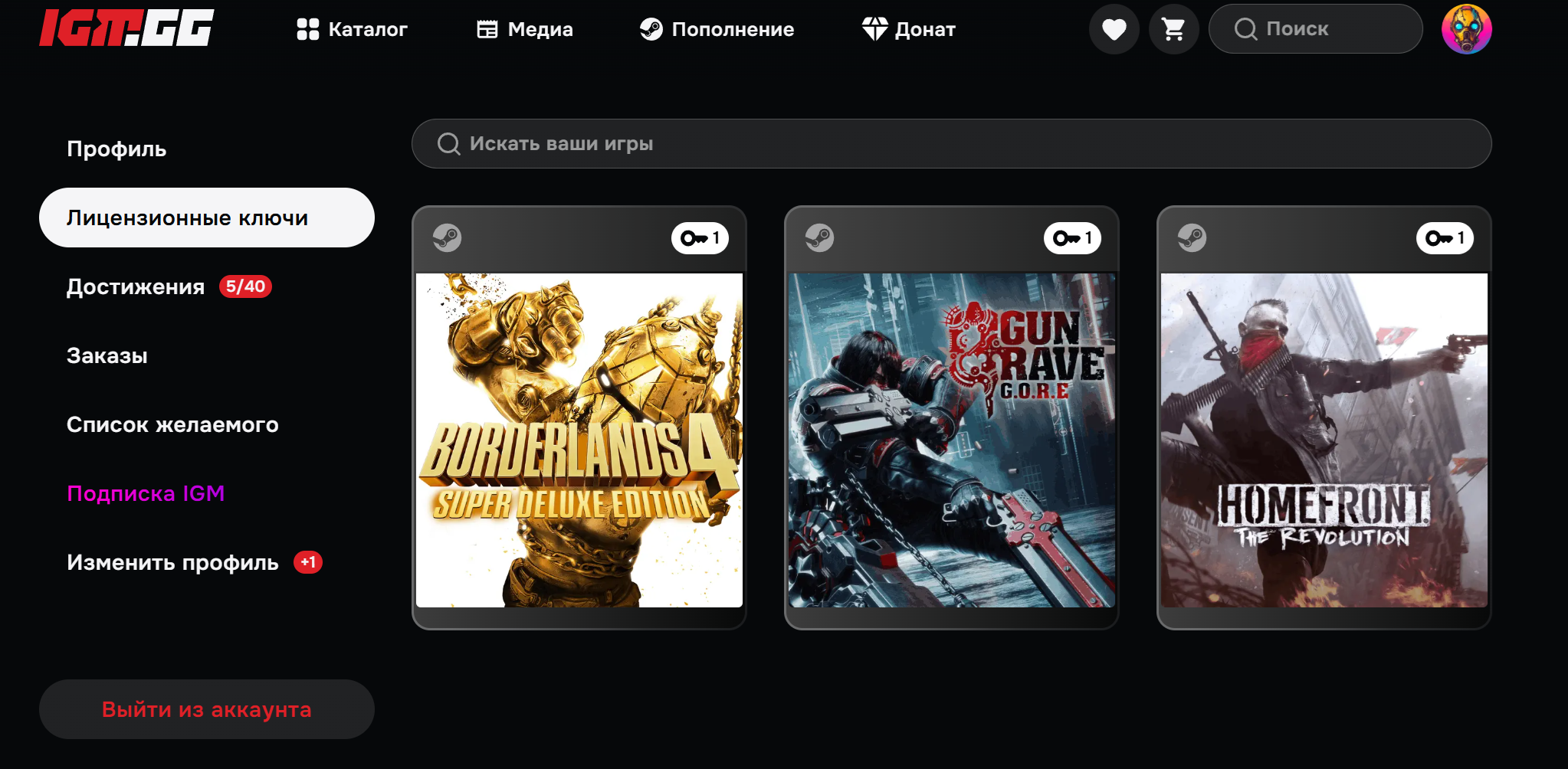The image size is (1568, 769).
Task: Open Список желаемого
Action: tap(172, 424)
